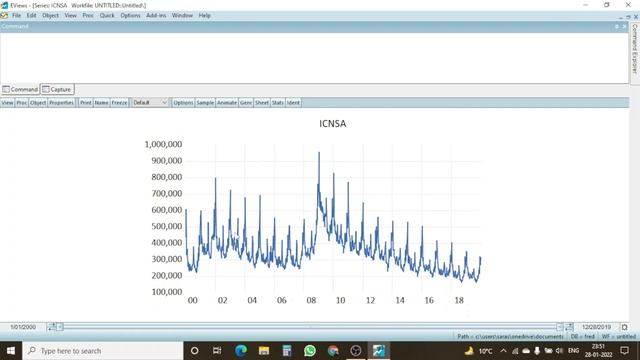This screenshot has height=360, width=640.
Task: Click the sample range slider track
Action: (x=310, y=327)
